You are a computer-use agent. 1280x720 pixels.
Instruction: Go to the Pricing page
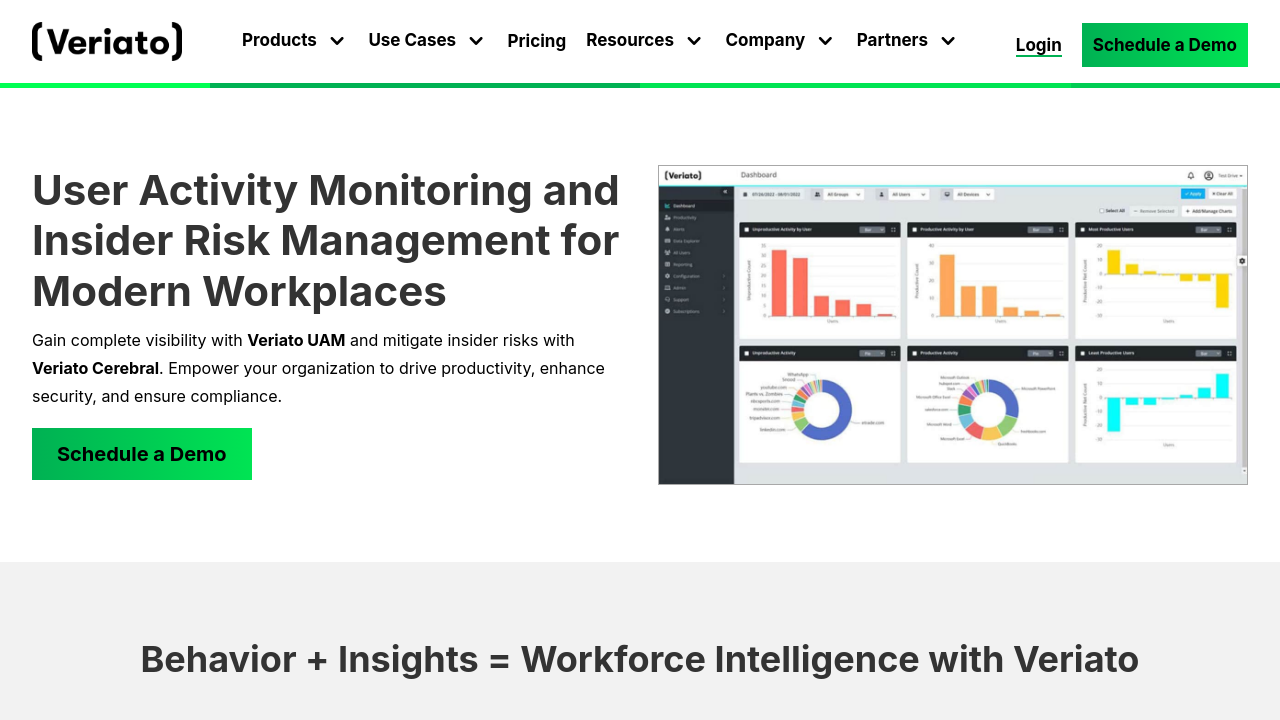pyautogui.click(x=536, y=41)
